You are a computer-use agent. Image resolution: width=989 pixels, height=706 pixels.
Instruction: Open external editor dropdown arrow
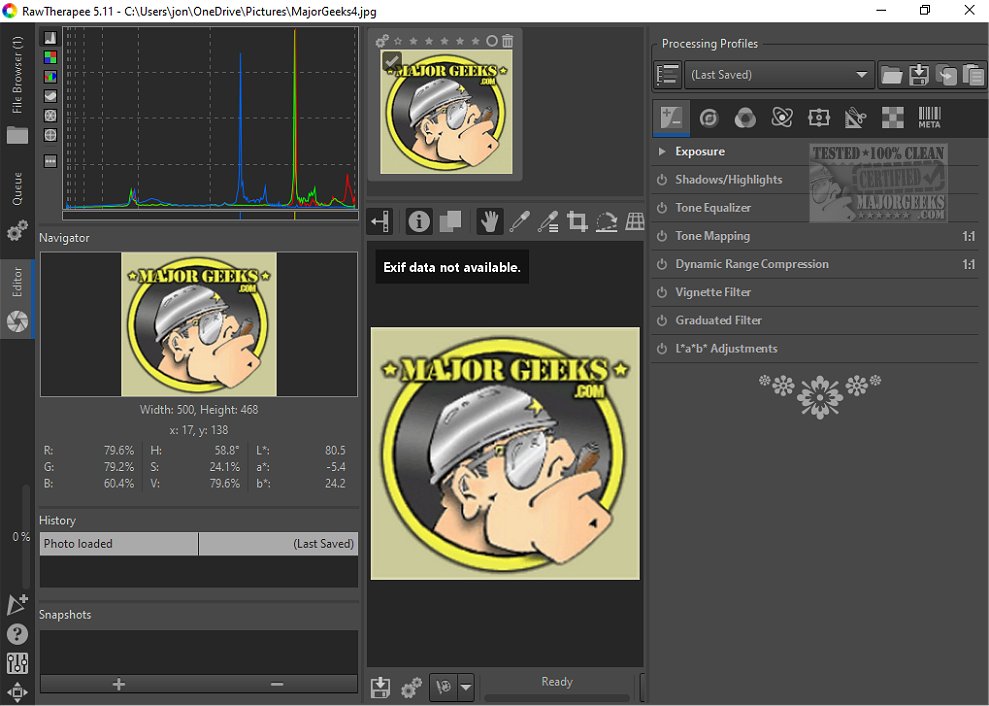pyautogui.click(x=466, y=687)
